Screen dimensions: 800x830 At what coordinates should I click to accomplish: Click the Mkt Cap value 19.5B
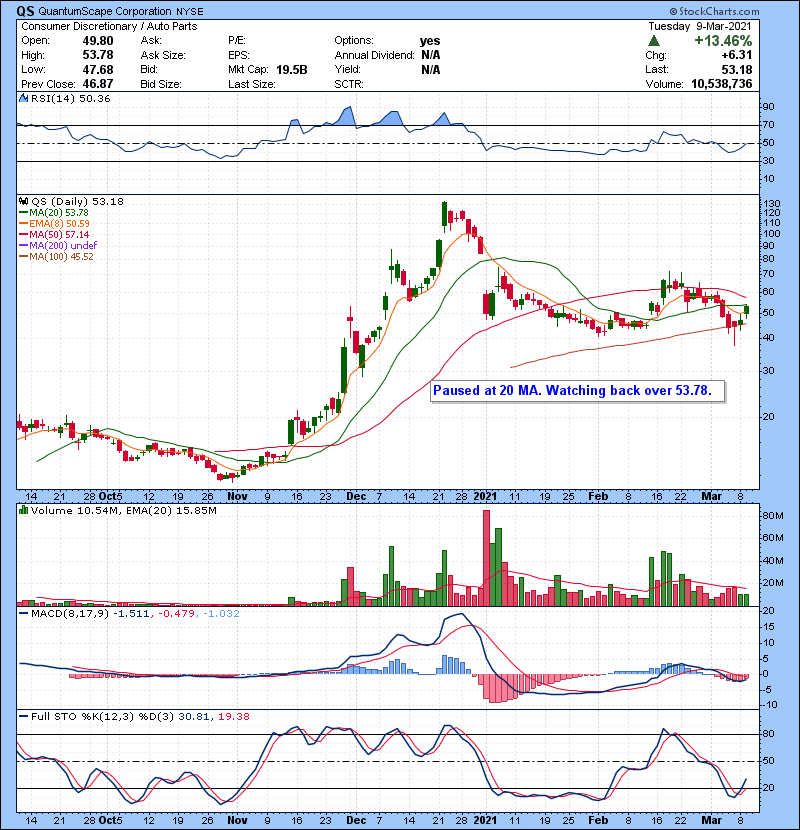(292, 69)
